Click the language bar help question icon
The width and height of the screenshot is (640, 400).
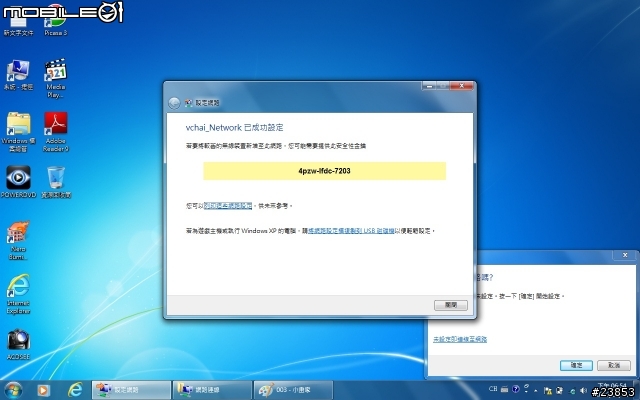point(516,389)
